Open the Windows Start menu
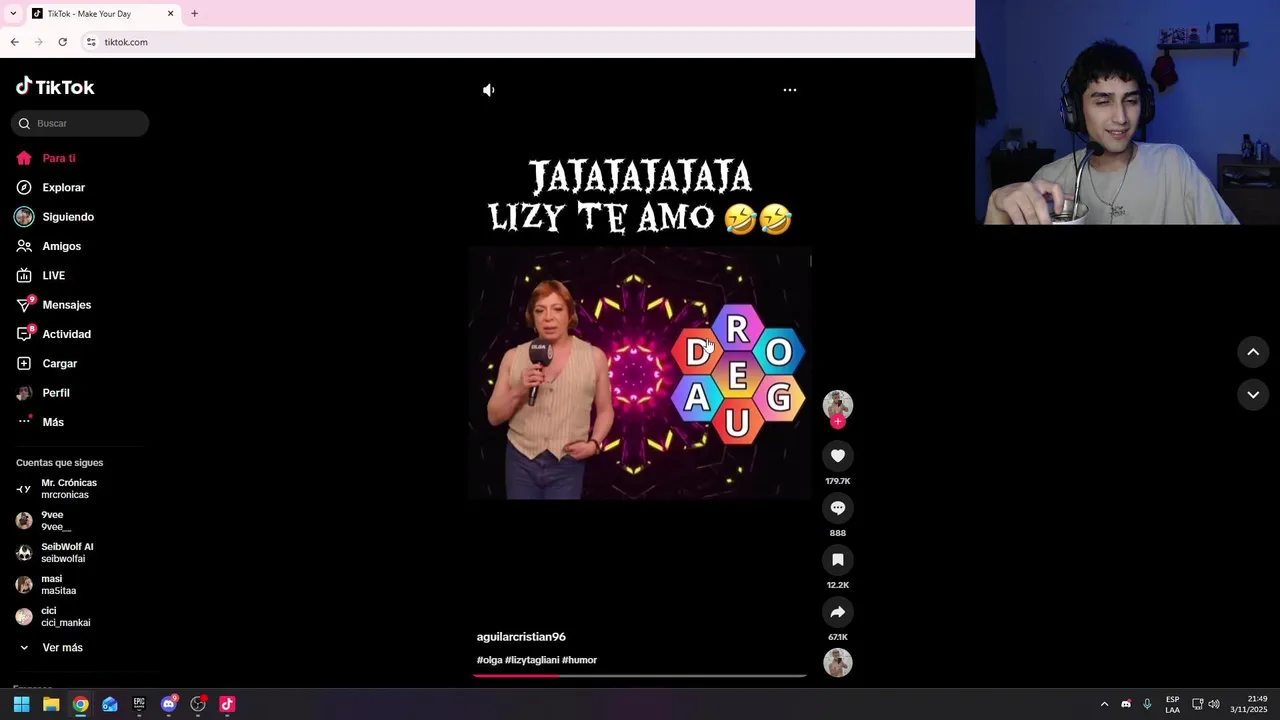Image resolution: width=1280 pixels, height=720 pixels. pos(21,704)
